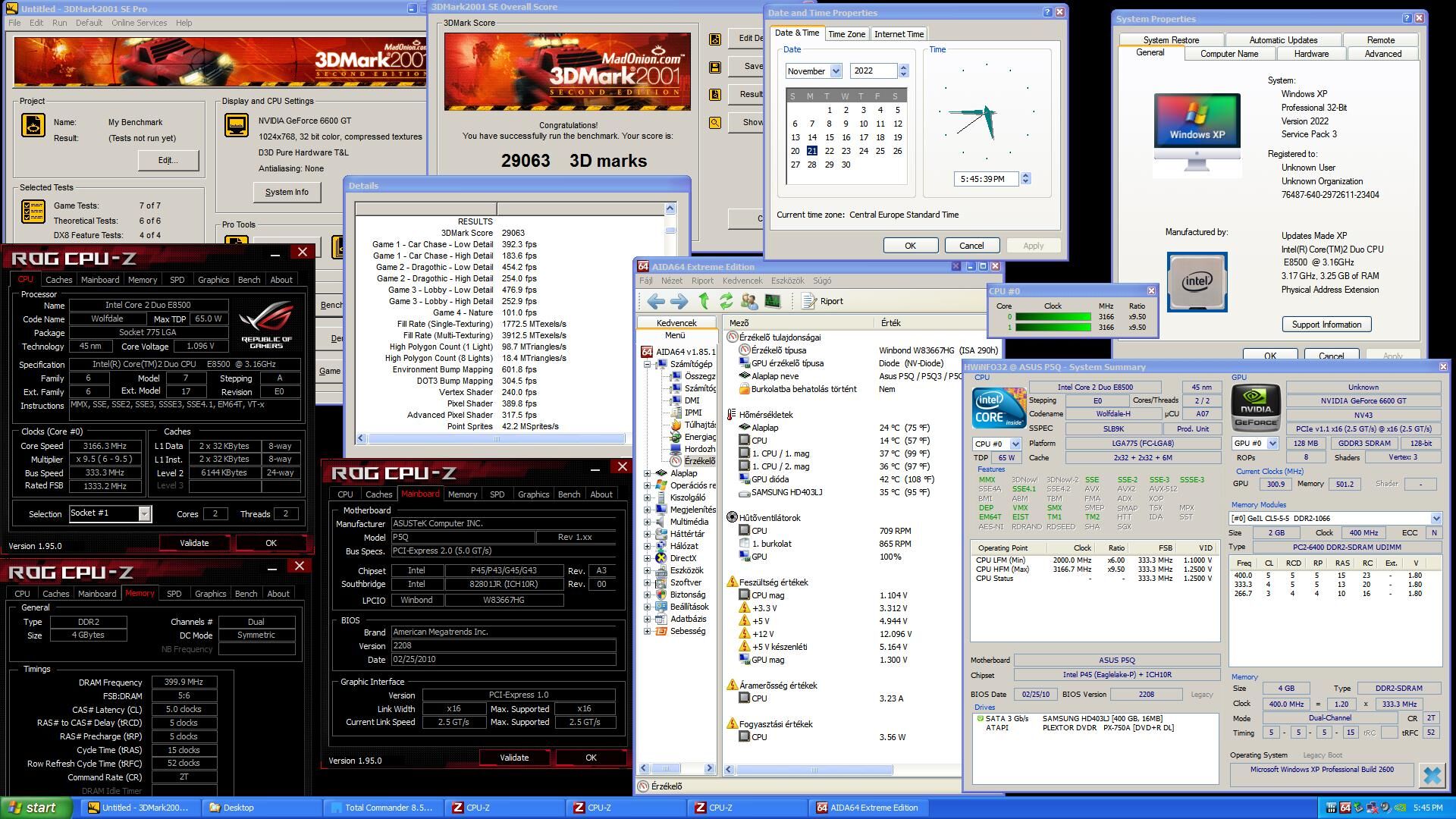Screen dimensions: 1456x819
Task: Click the taskbar clock showing 5:45 PM
Action: coord(1427,808)
